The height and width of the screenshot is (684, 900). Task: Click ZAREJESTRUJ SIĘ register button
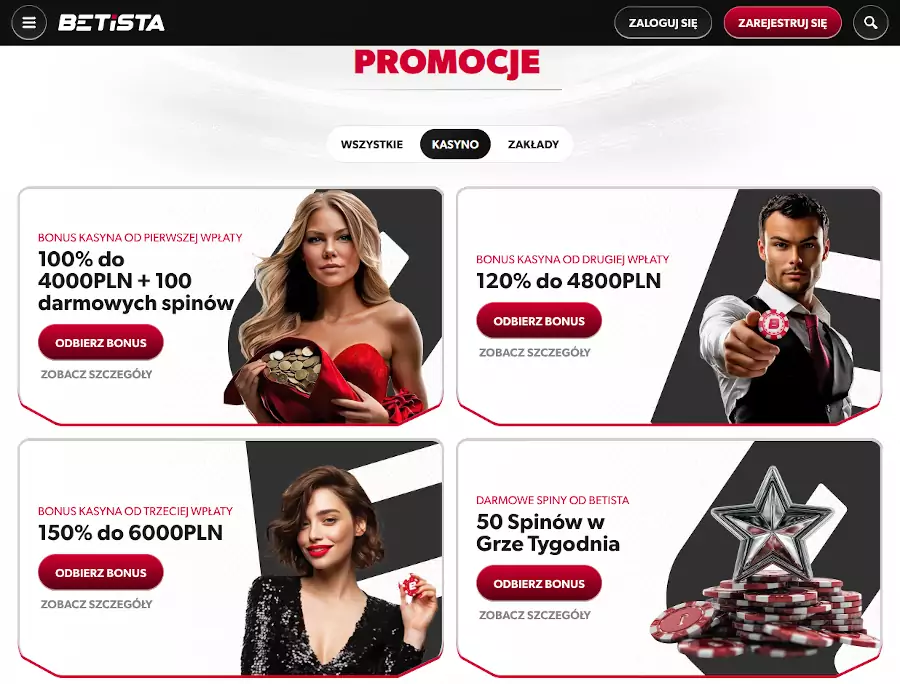782,23
